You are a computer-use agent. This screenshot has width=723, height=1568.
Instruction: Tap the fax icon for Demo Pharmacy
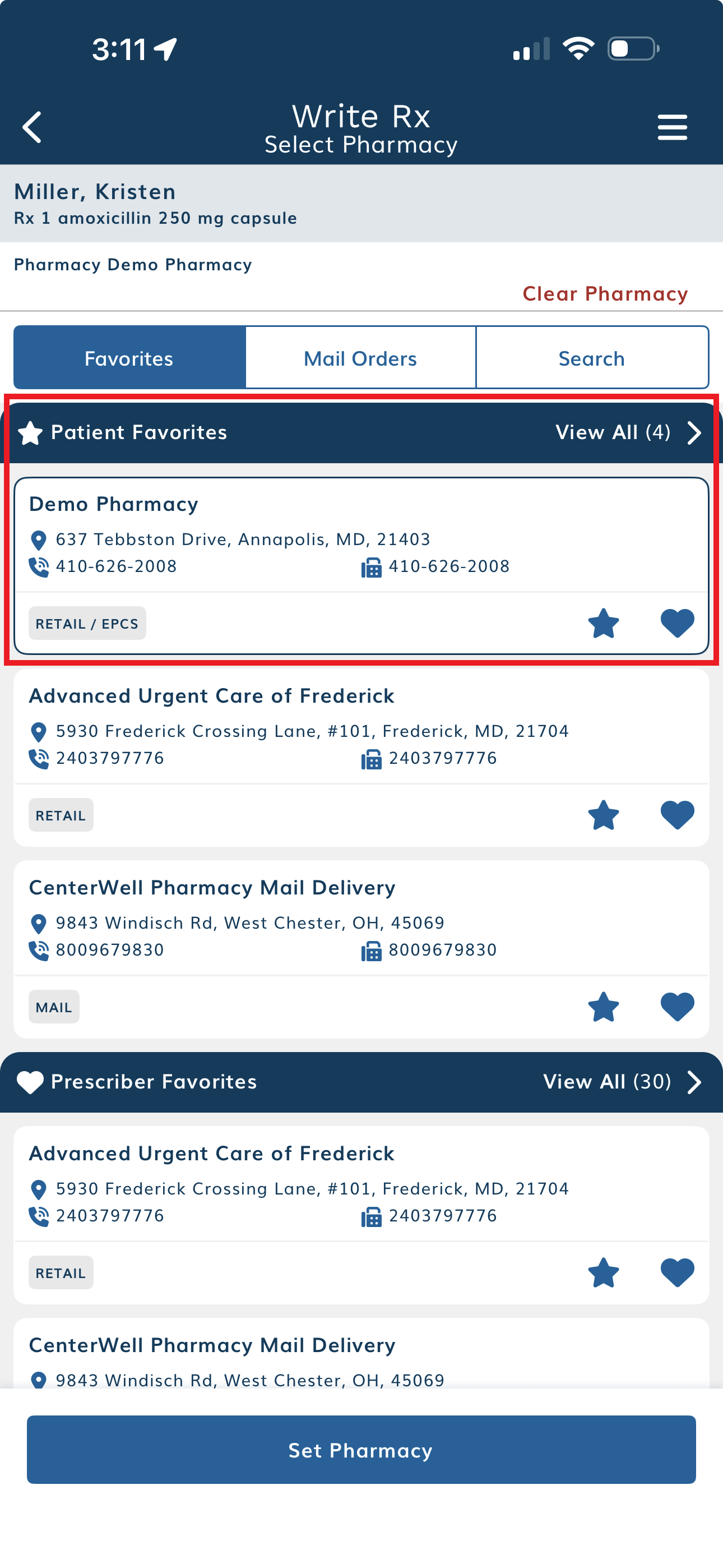click(x=371, y=568)
